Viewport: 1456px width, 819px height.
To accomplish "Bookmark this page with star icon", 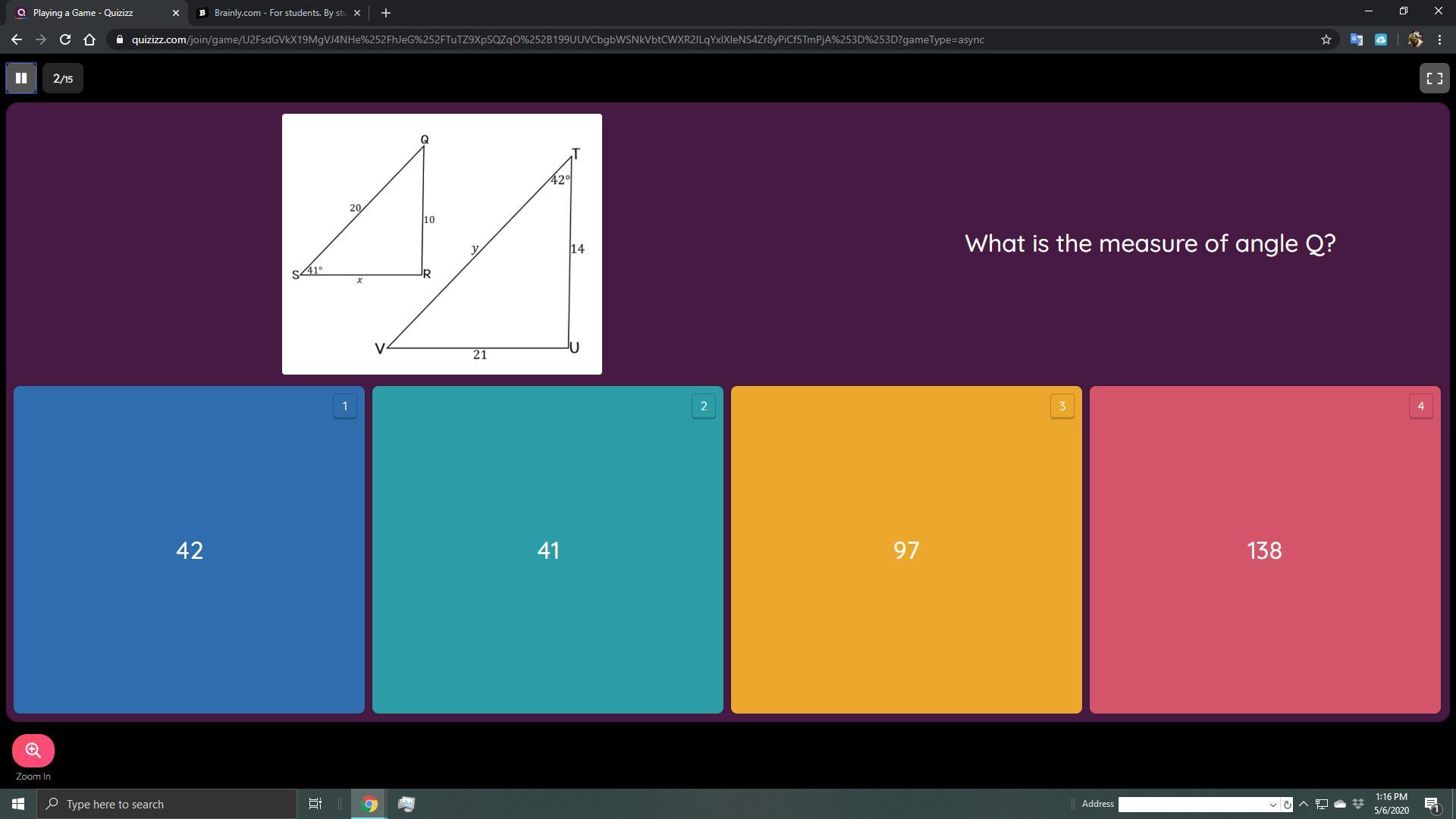I will (1326, 39).
